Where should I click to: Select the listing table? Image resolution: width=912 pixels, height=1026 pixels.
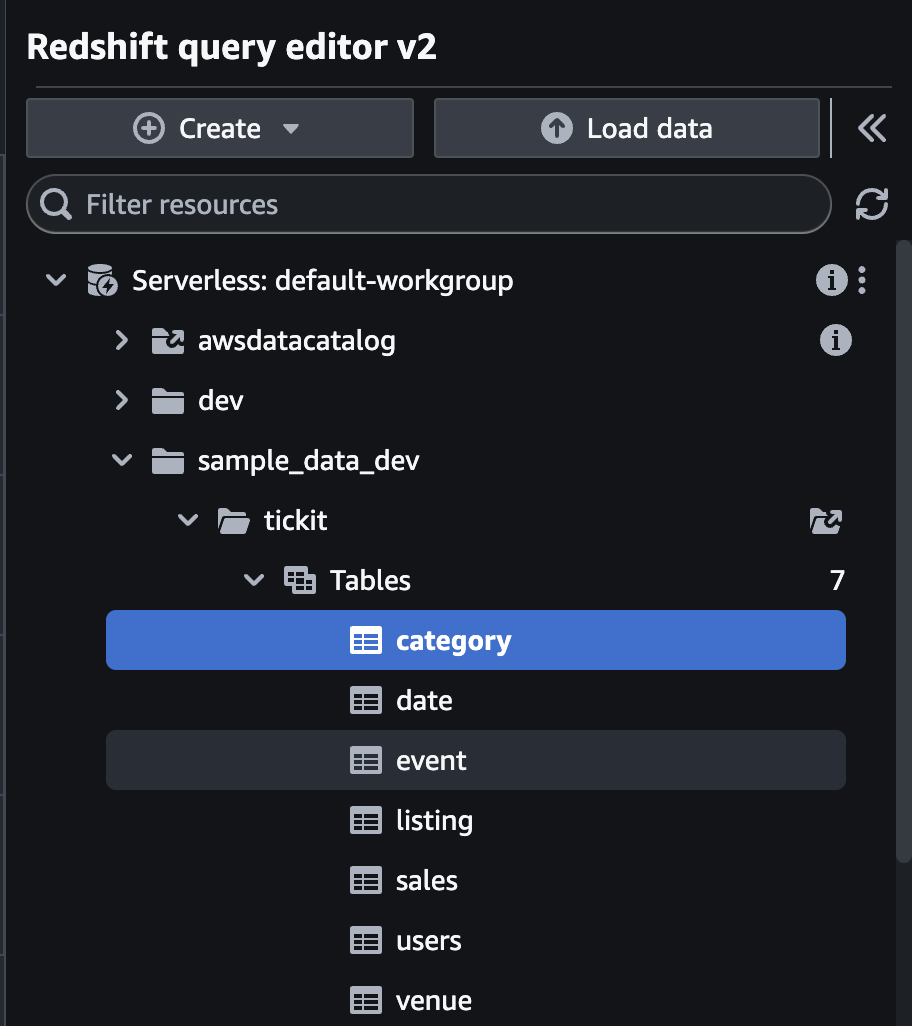pyautogui.click(x=476, y=821)
